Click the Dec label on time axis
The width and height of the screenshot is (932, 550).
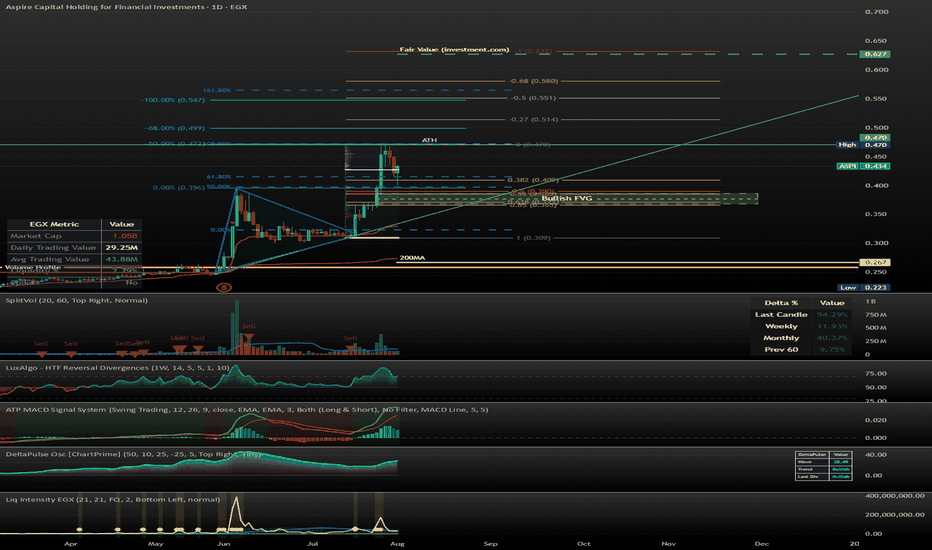[x=761, y=543]
